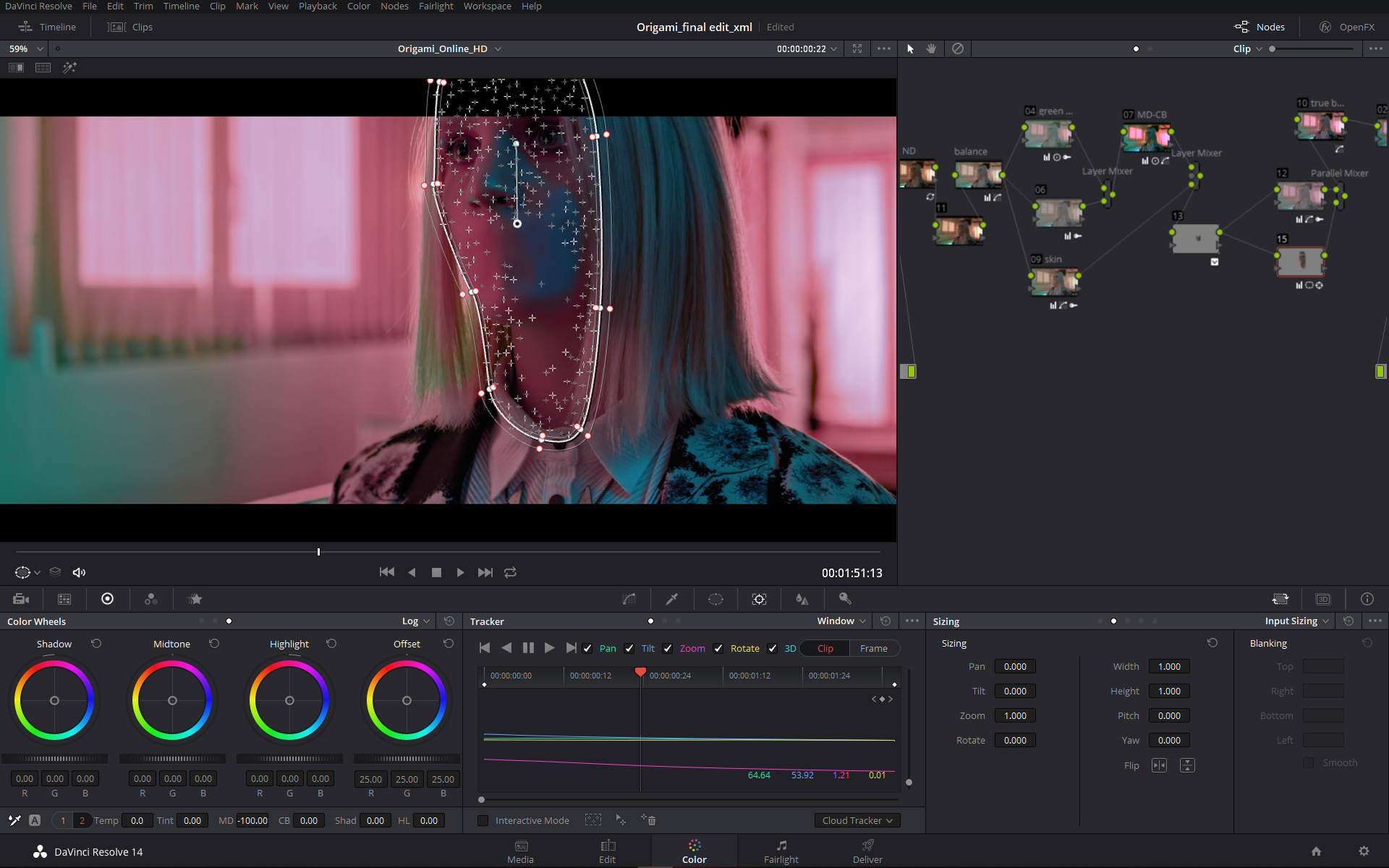
Task: Expand the Input Sizing dropdown
Action: pos(1296,621)
